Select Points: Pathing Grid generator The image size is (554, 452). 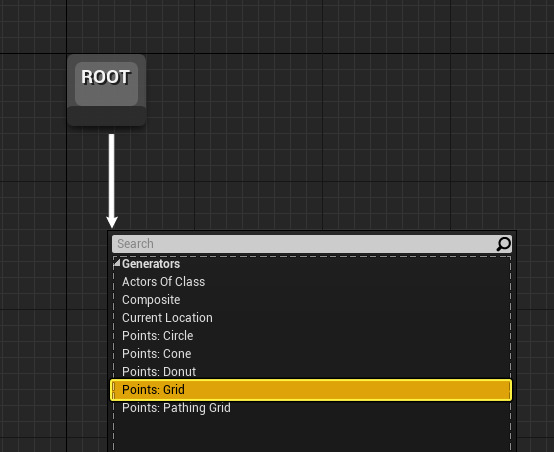(176, 408)
